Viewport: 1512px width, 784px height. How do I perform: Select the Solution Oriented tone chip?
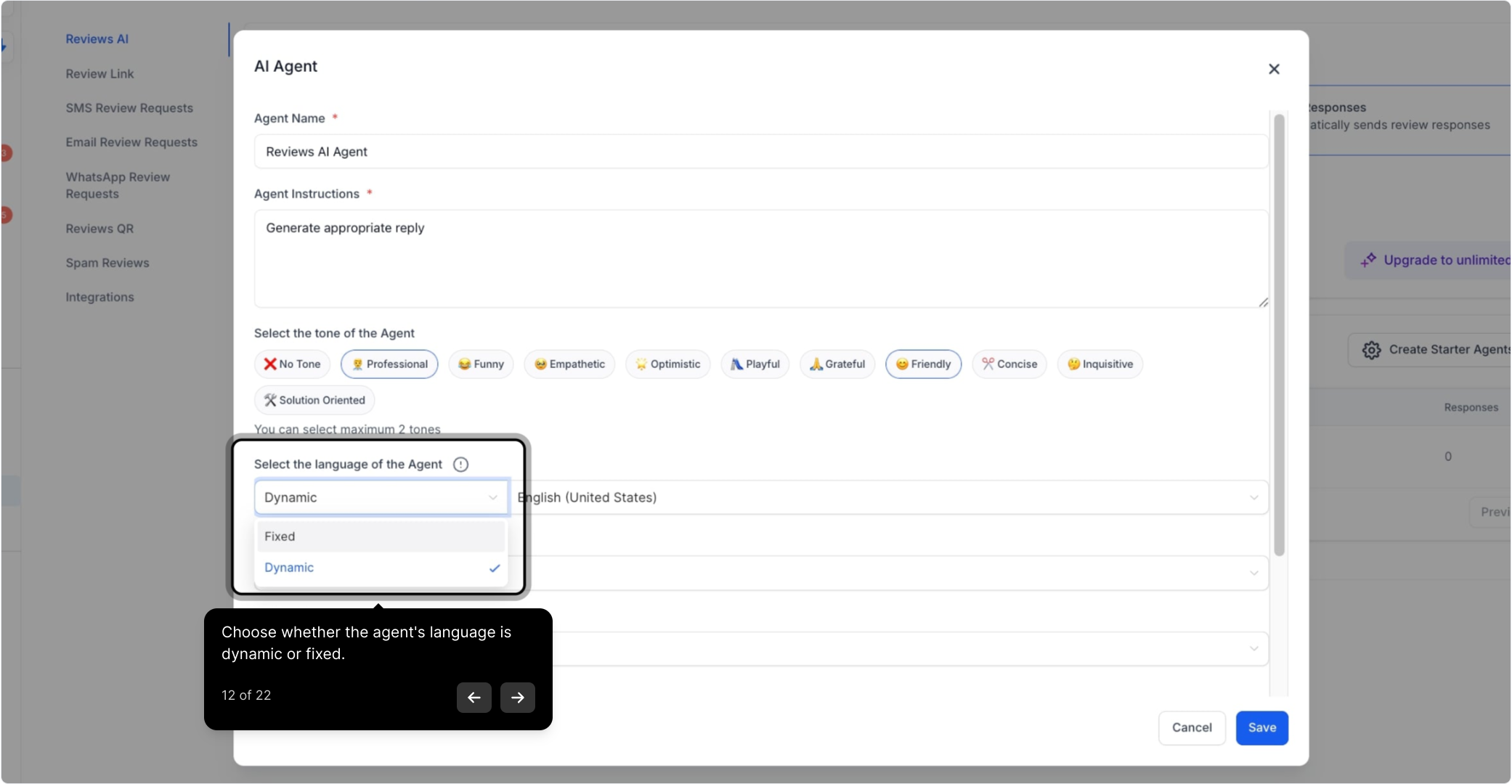[314, 400]
